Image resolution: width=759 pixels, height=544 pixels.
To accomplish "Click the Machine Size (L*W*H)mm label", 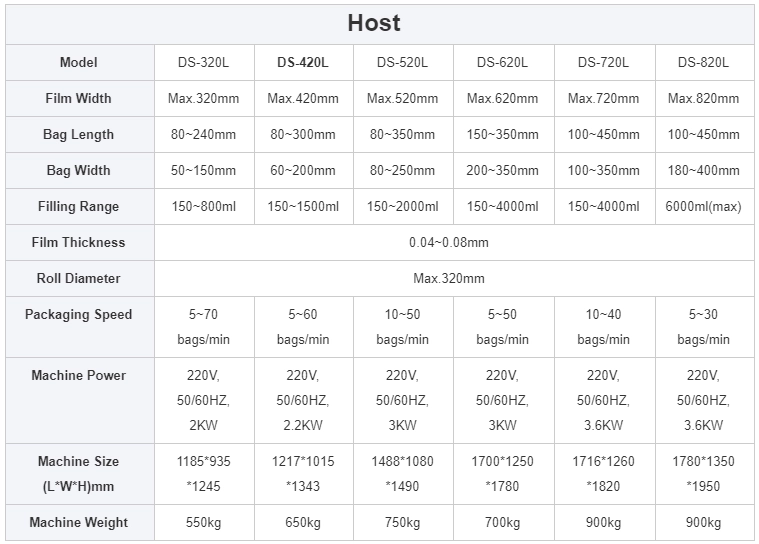I will 80,474.
